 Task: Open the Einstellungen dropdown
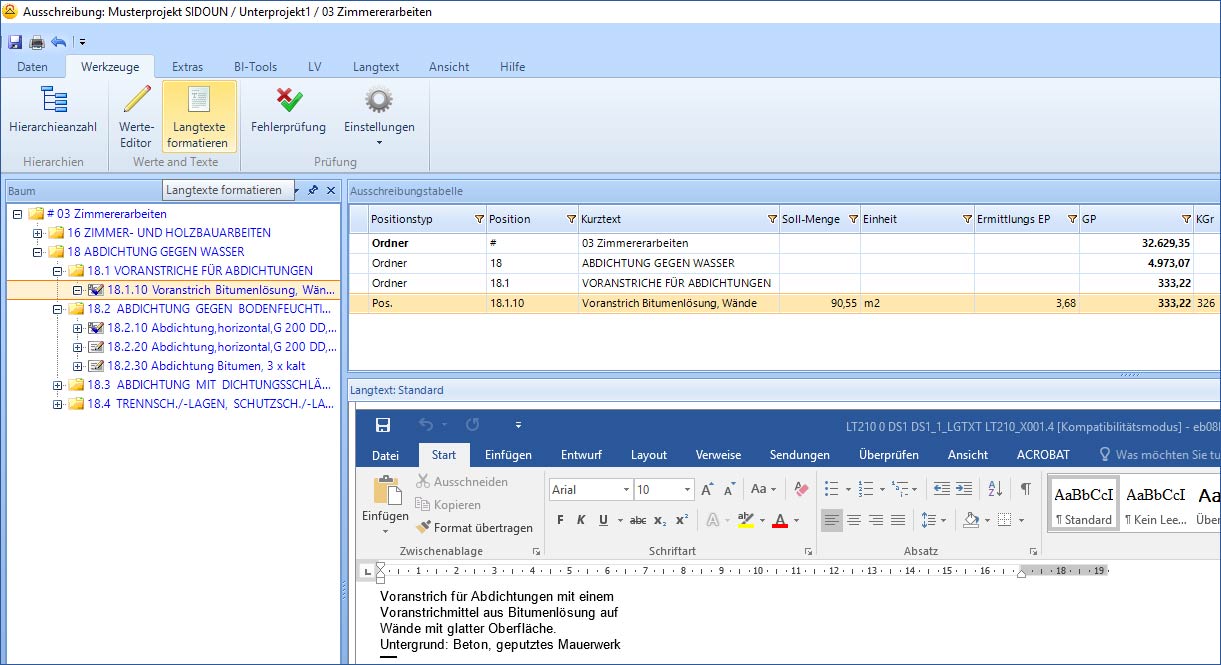(379, 142)
